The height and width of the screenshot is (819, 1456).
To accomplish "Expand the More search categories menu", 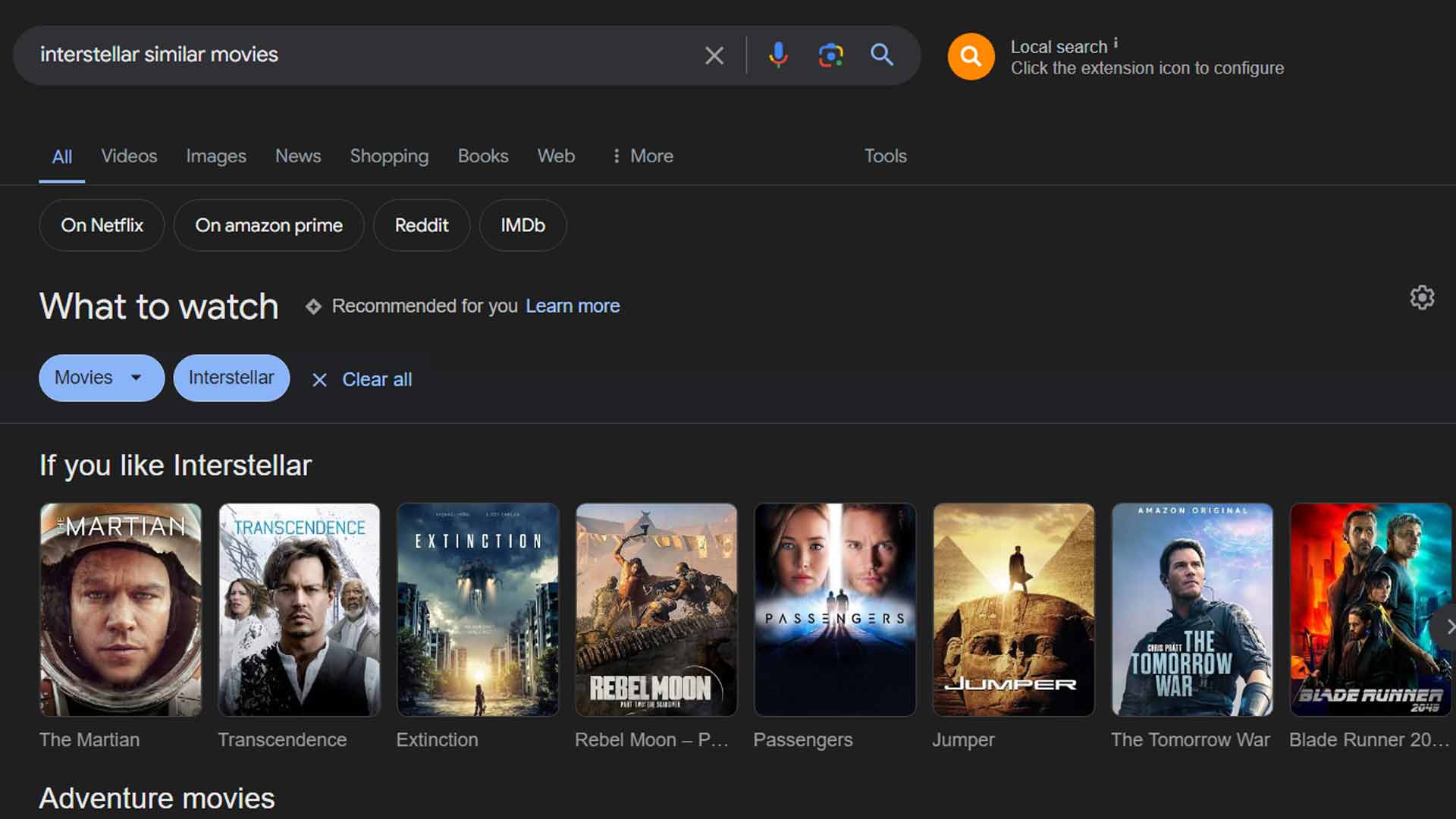I will pos(643,156).
